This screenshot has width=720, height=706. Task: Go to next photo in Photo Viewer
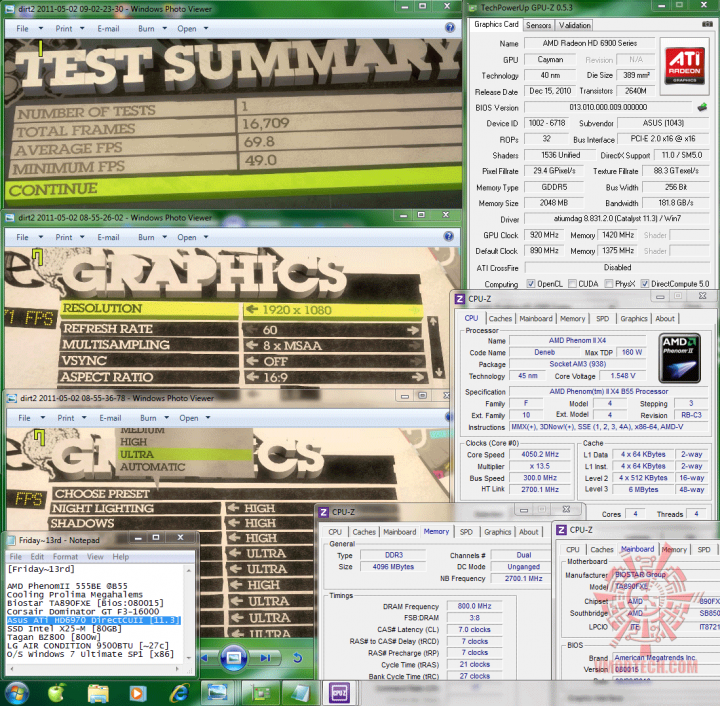(265, 658)
